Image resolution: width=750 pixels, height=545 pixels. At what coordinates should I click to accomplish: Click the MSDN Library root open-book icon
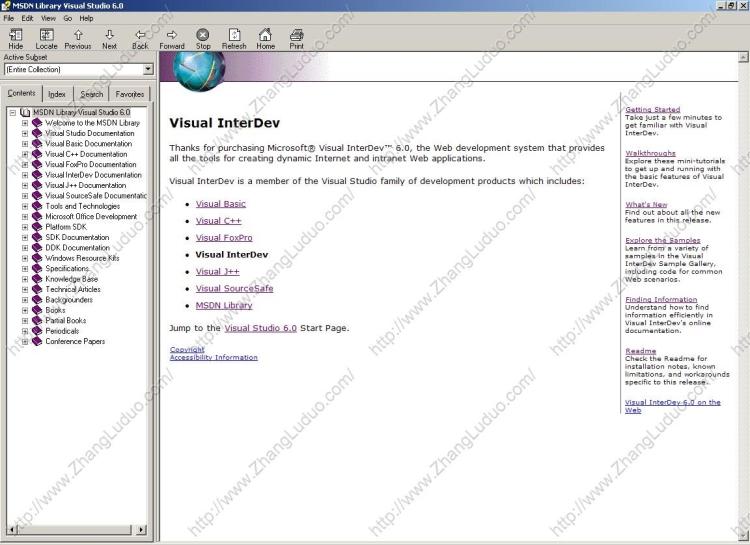25,112
